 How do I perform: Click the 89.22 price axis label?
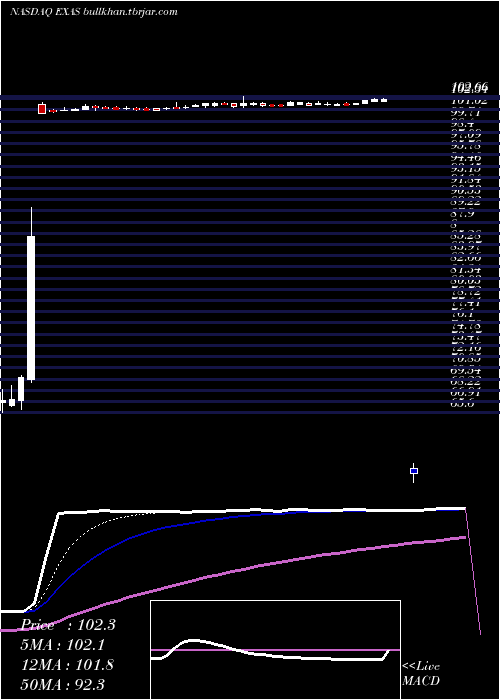466,203
